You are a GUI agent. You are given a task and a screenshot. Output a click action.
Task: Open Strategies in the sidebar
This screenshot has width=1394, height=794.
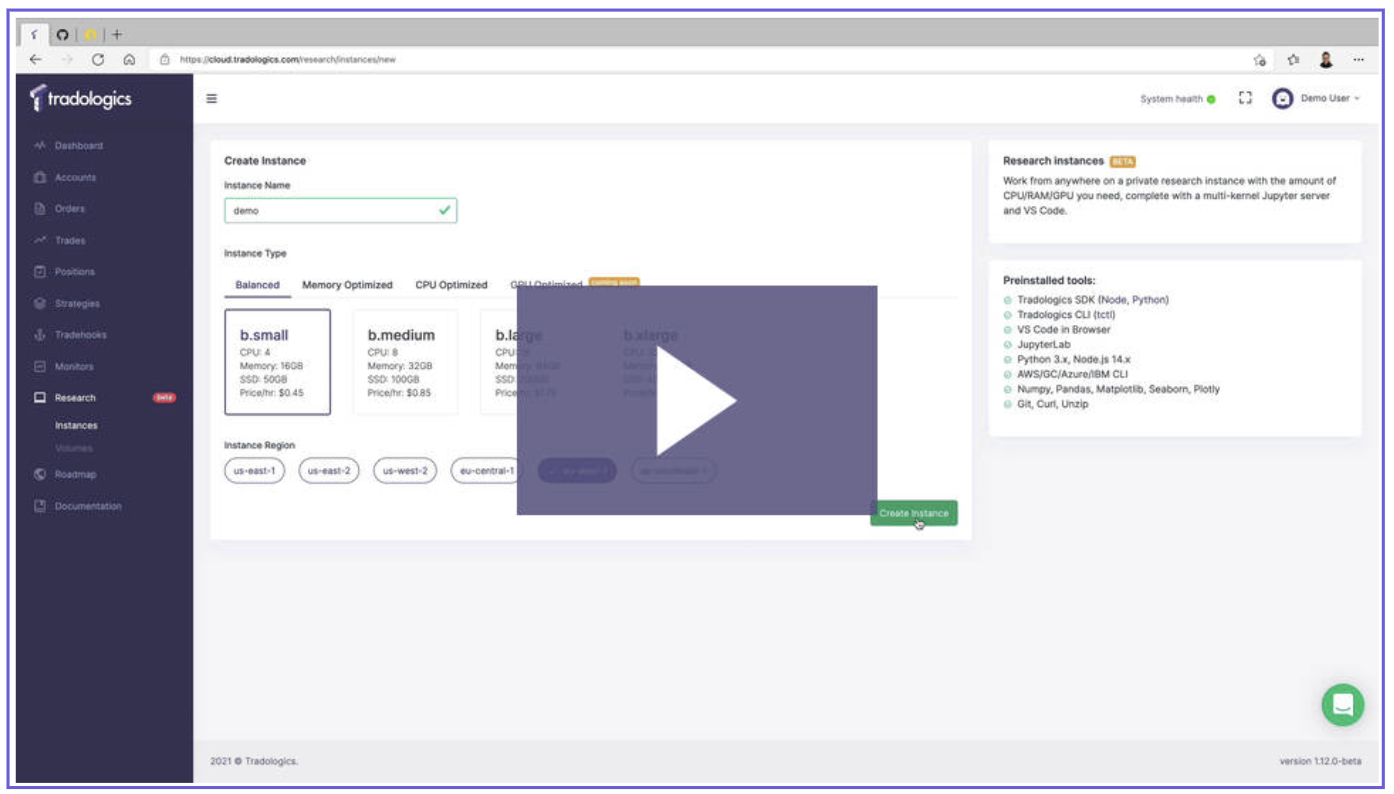pos(77,304)
